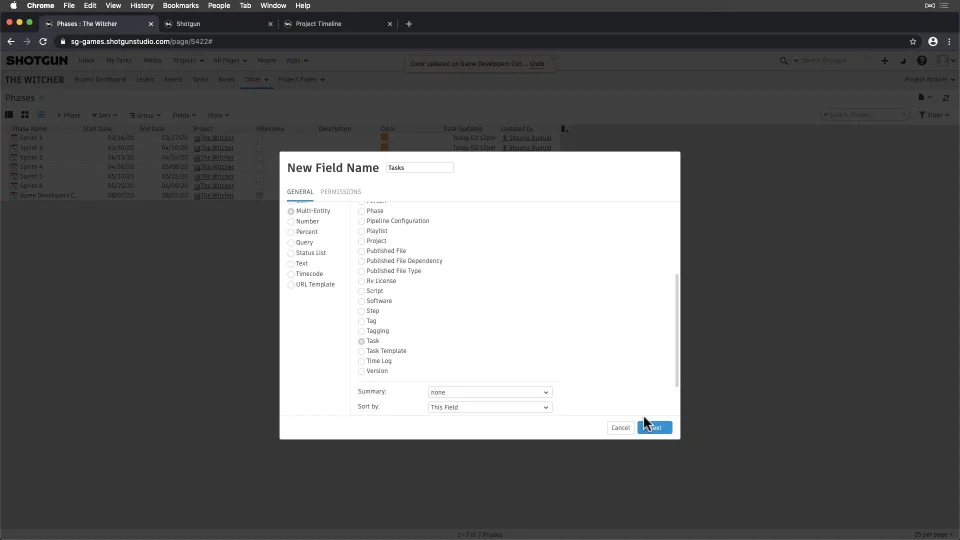This screenshot has height=540, width=960.
Task: Click Undo in color updated notice
Action: 536,64
